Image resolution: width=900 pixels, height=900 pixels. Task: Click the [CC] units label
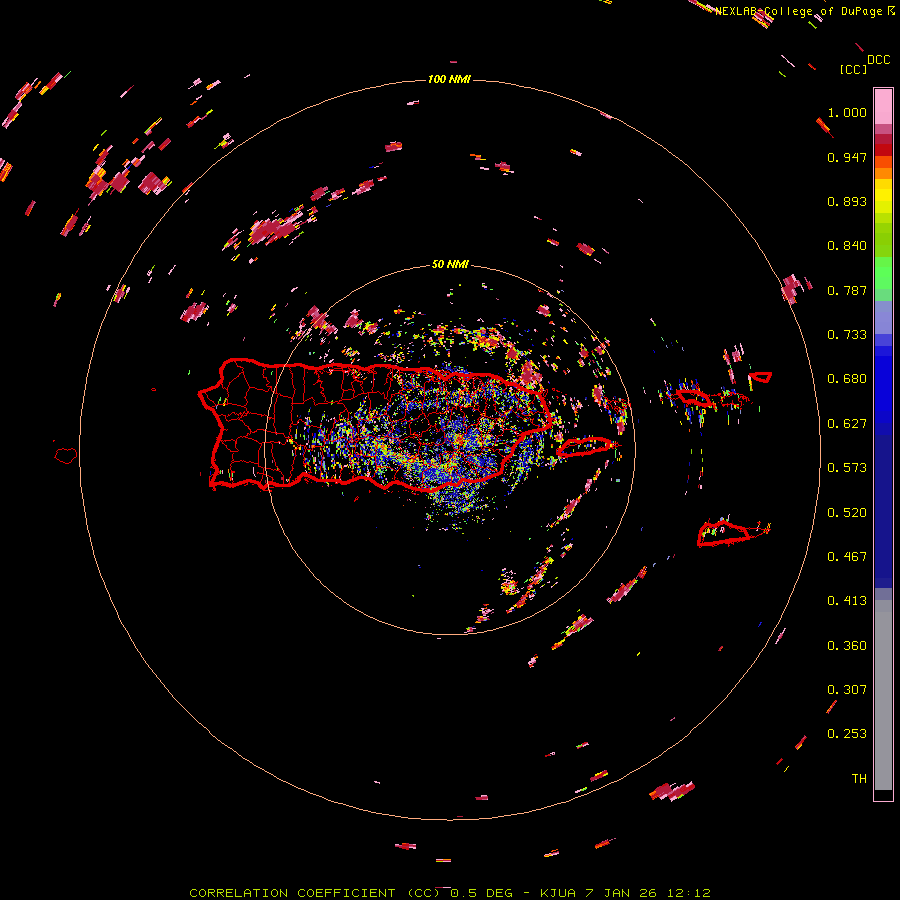click(853, 69)
